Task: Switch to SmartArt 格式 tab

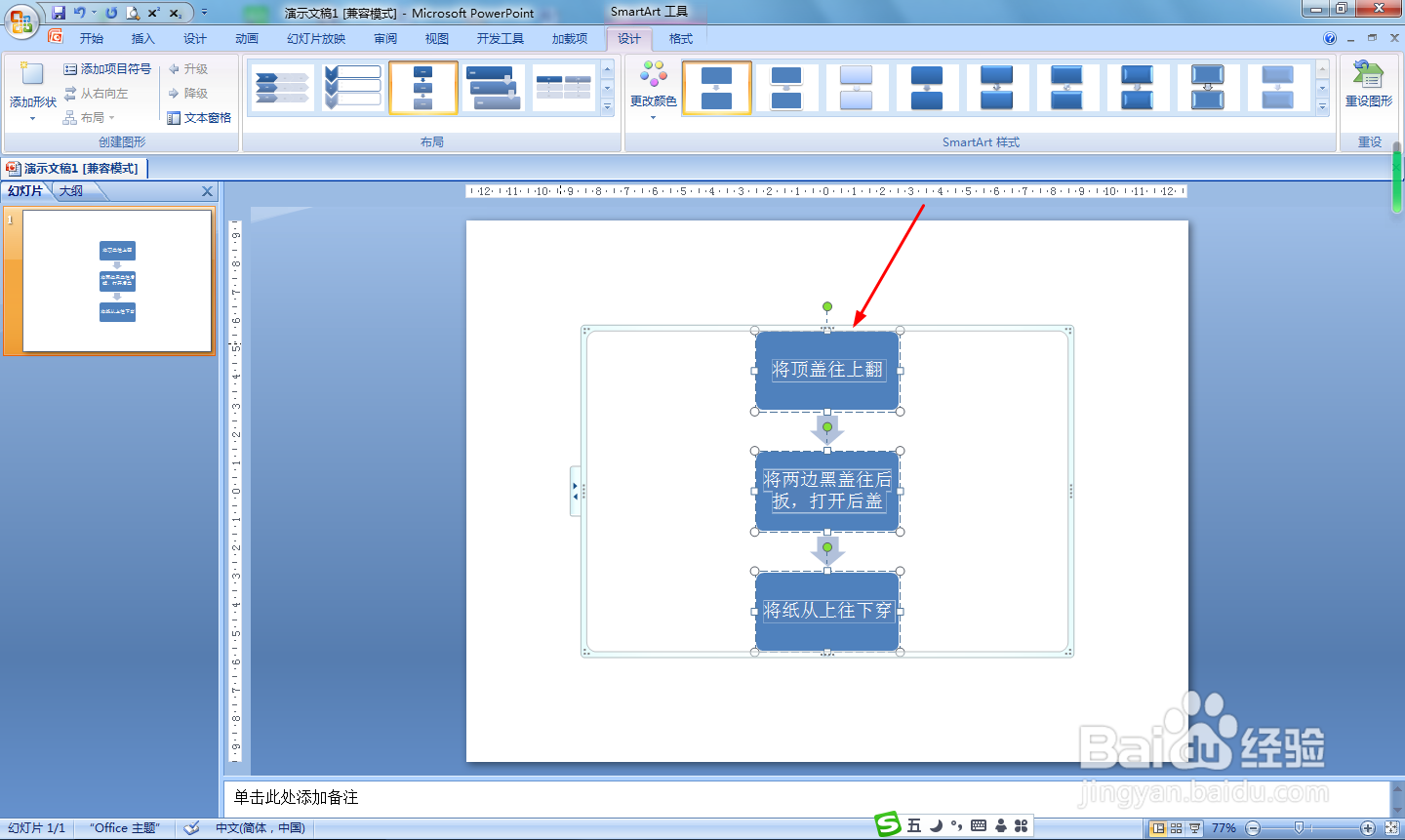Action: click(681, 38)
